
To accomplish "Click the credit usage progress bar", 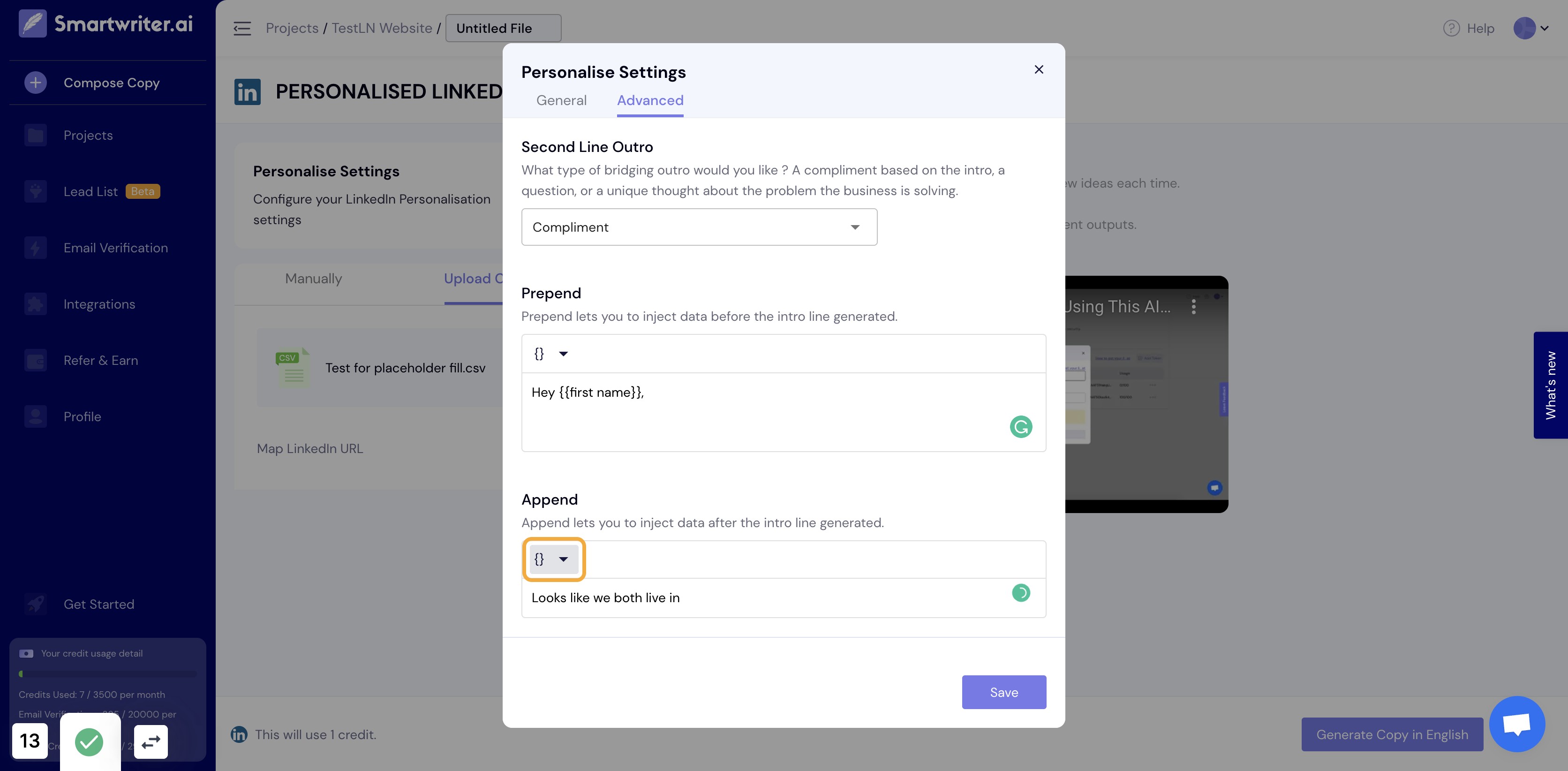I will 108,673.
